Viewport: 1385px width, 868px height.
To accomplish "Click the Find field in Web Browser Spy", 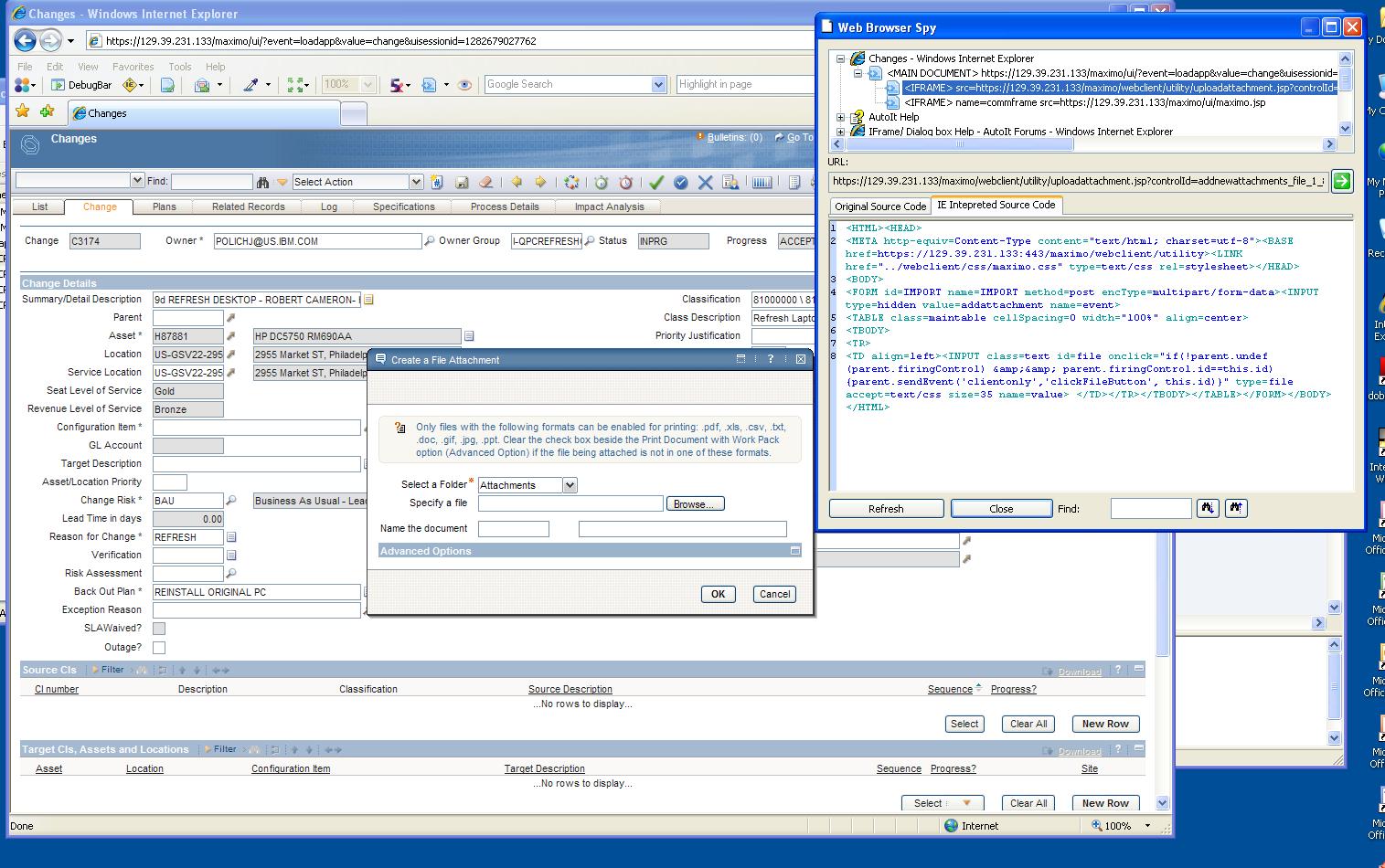I will click(1151, 509).
